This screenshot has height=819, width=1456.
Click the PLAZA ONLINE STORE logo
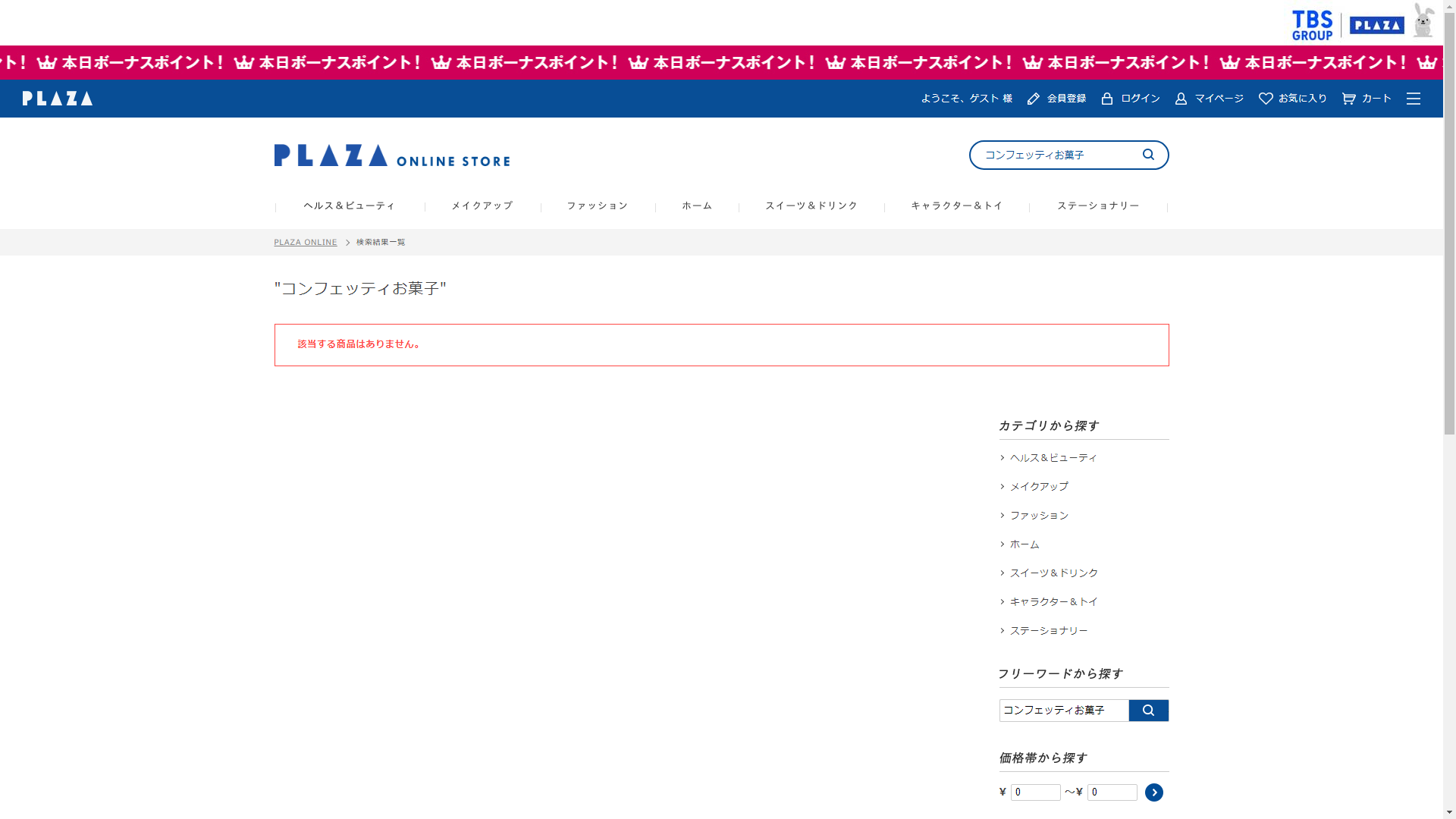pyautogui.click(x=391, y=155)
